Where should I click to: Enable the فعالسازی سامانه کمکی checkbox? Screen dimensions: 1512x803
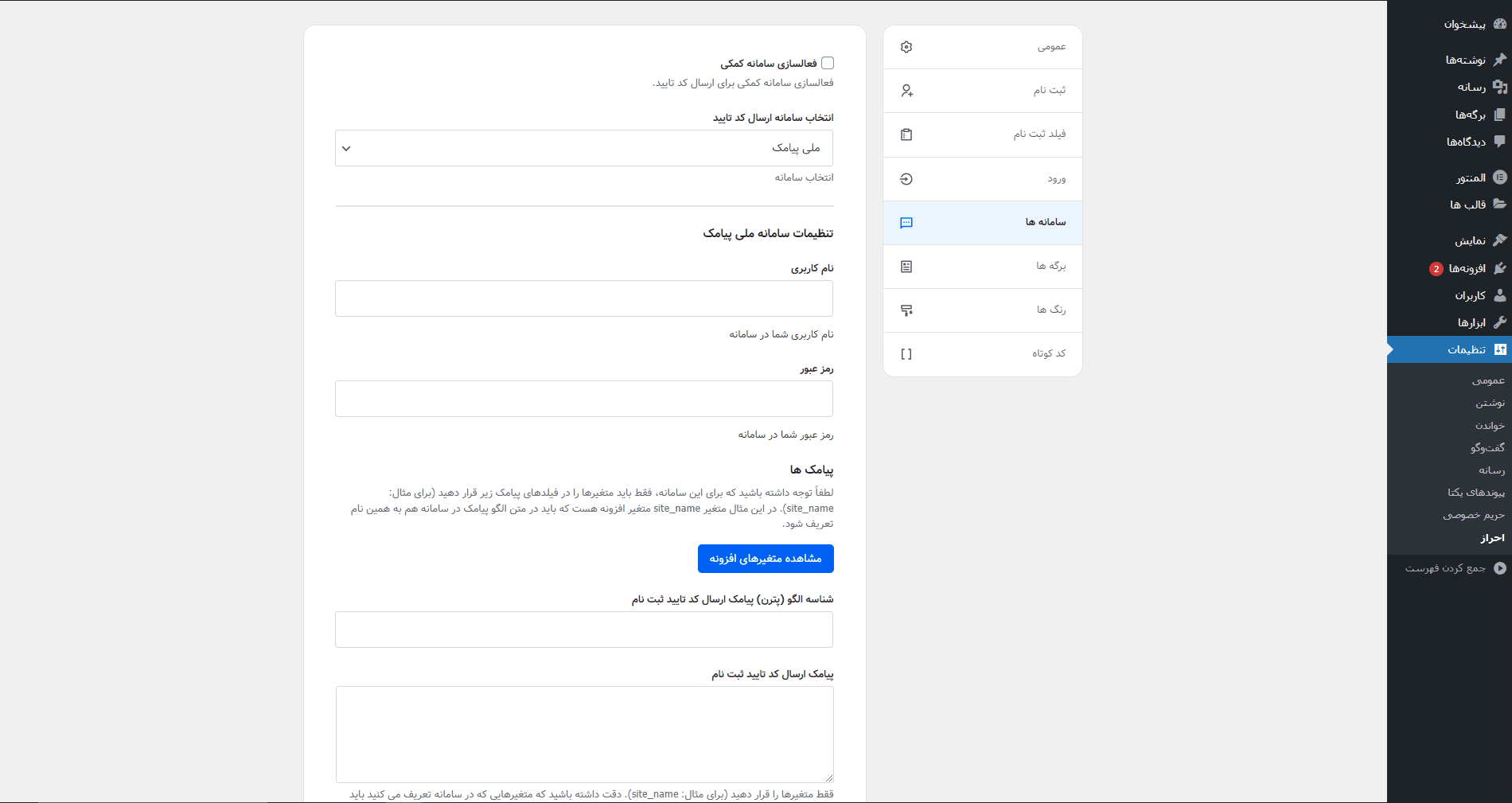point(828,62)
